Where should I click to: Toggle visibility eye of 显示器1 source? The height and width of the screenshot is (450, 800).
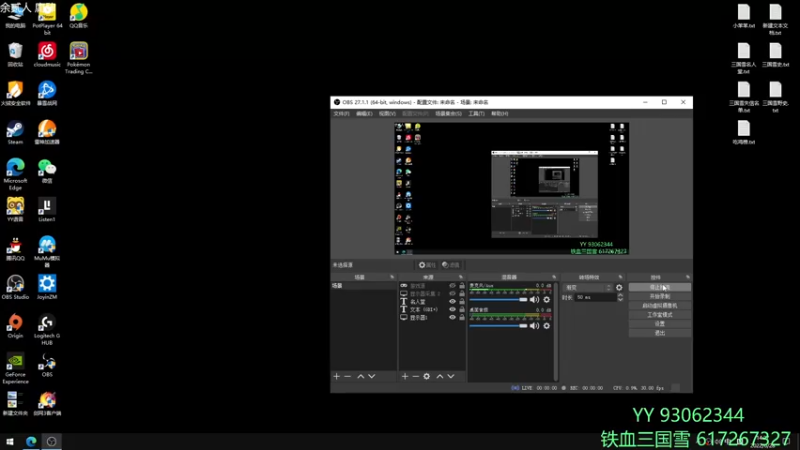pyautogui.click(x=452, y=317)
